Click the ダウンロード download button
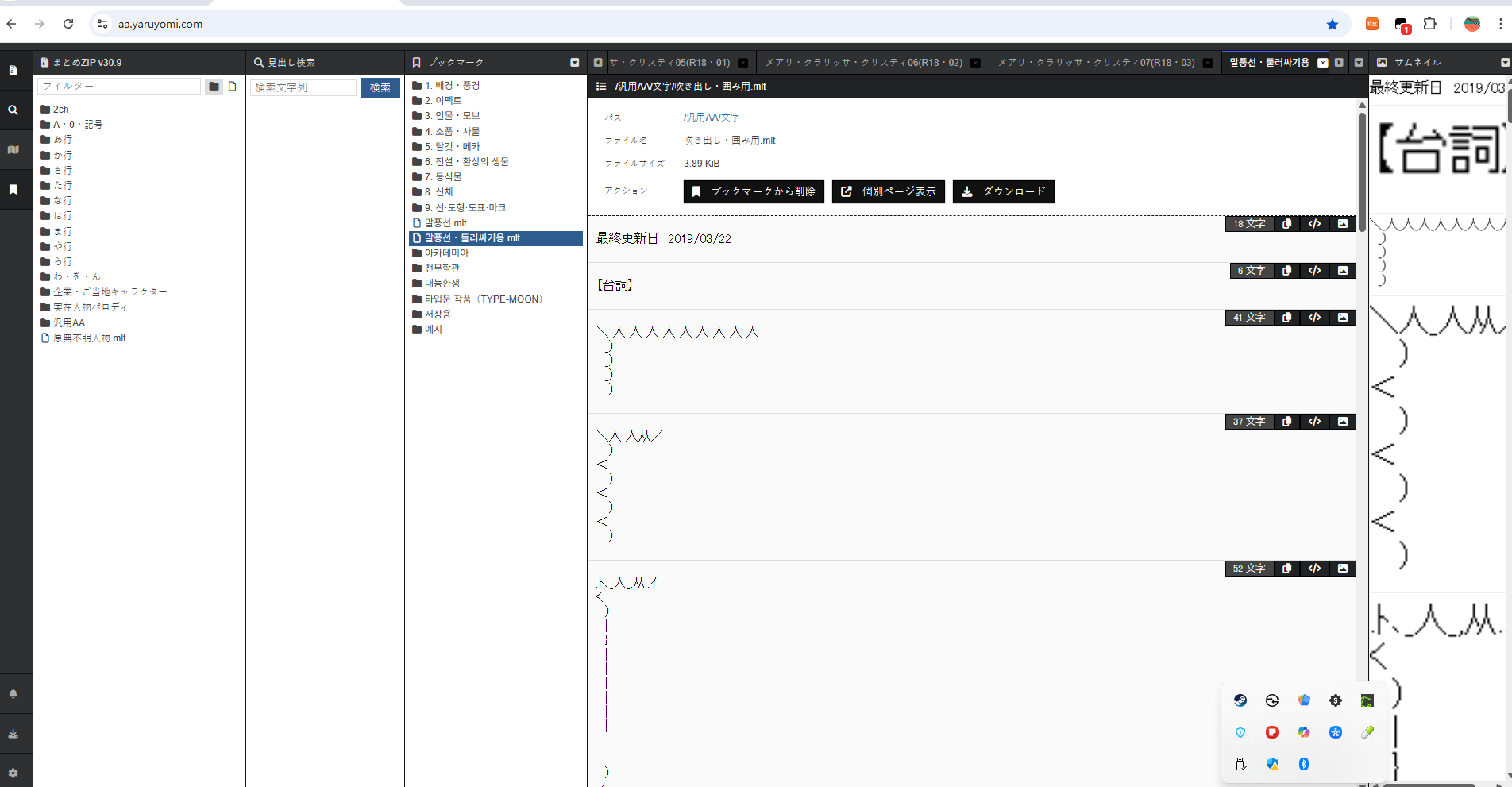This screenshot has height=787, width=1512. [x=1003, y=191]
